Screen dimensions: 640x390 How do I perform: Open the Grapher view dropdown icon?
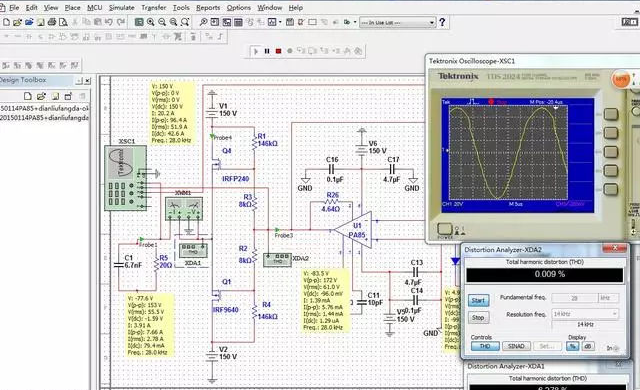point(274,22)
